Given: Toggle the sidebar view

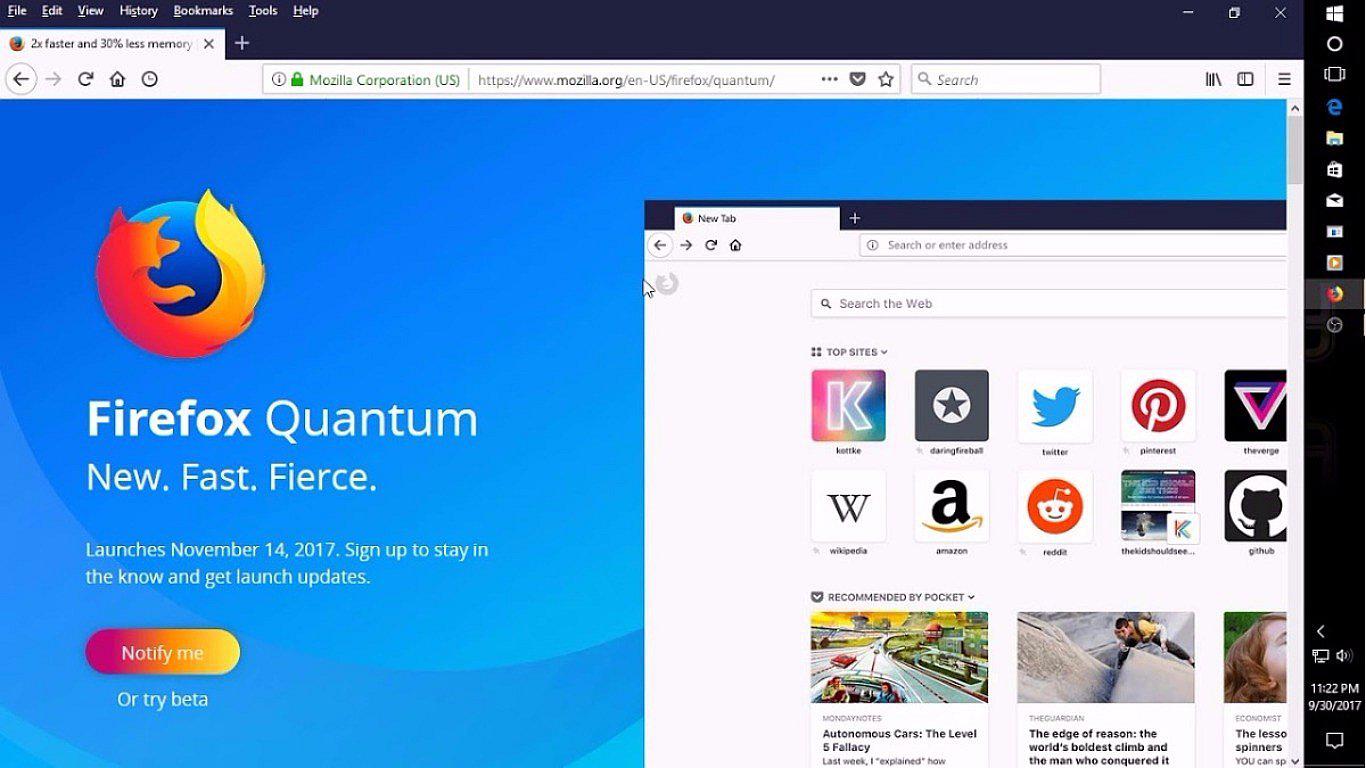Looking at the screenshot, I should pyautogui.click(x=1243, y=79).
